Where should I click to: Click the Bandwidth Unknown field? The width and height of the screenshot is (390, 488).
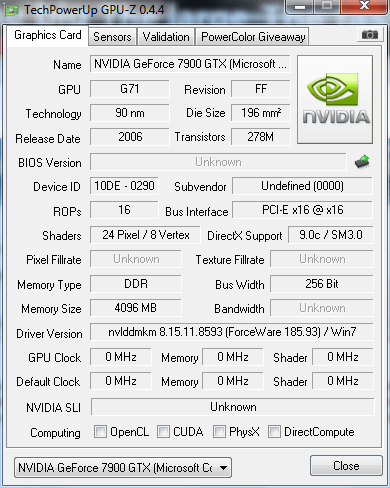pos(322,308)
